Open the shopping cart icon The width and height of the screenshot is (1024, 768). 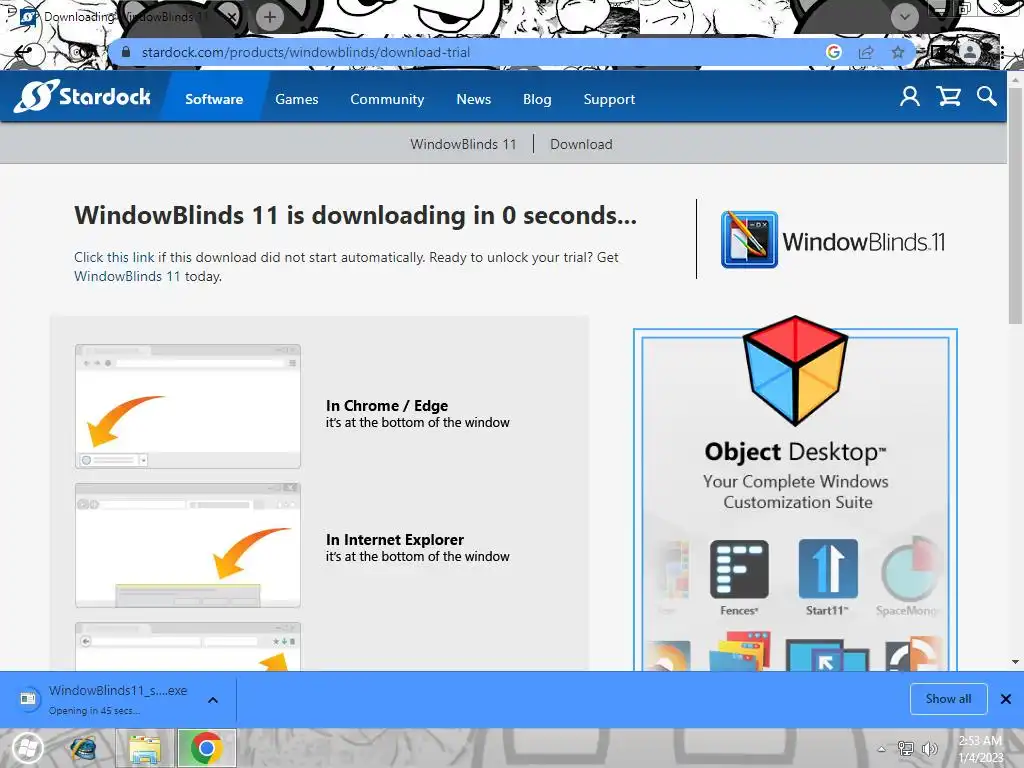[x=948, y=97]
